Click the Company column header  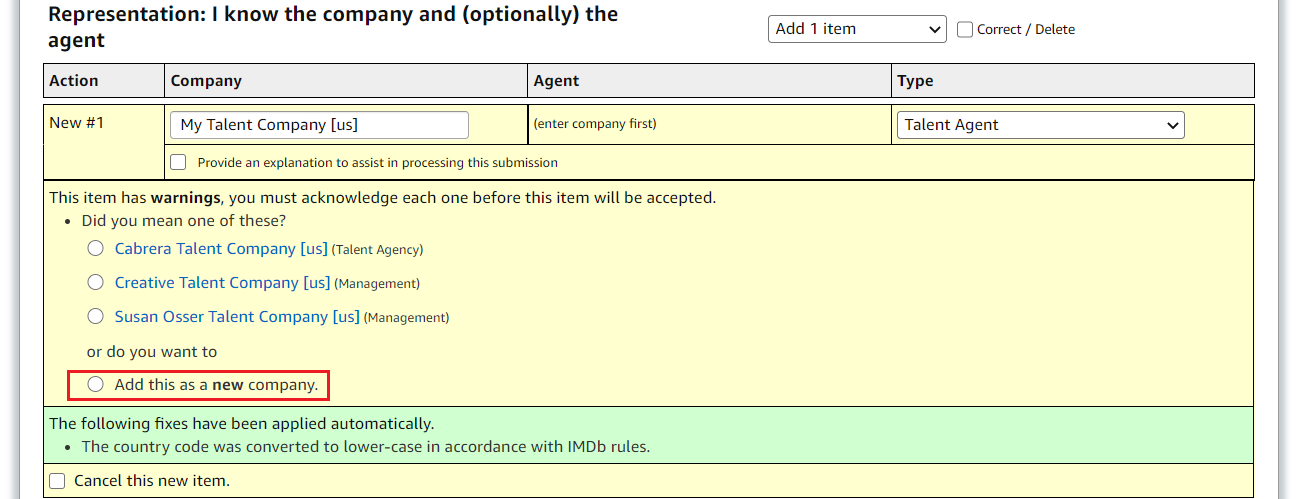206,81
